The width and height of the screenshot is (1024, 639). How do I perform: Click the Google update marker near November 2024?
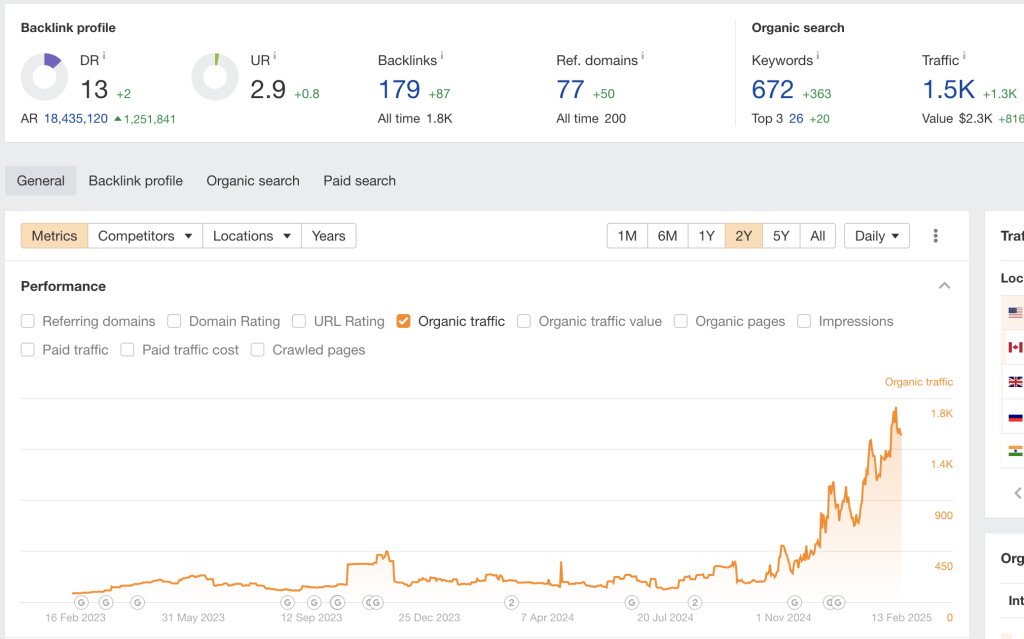click(x=794, y=602)
